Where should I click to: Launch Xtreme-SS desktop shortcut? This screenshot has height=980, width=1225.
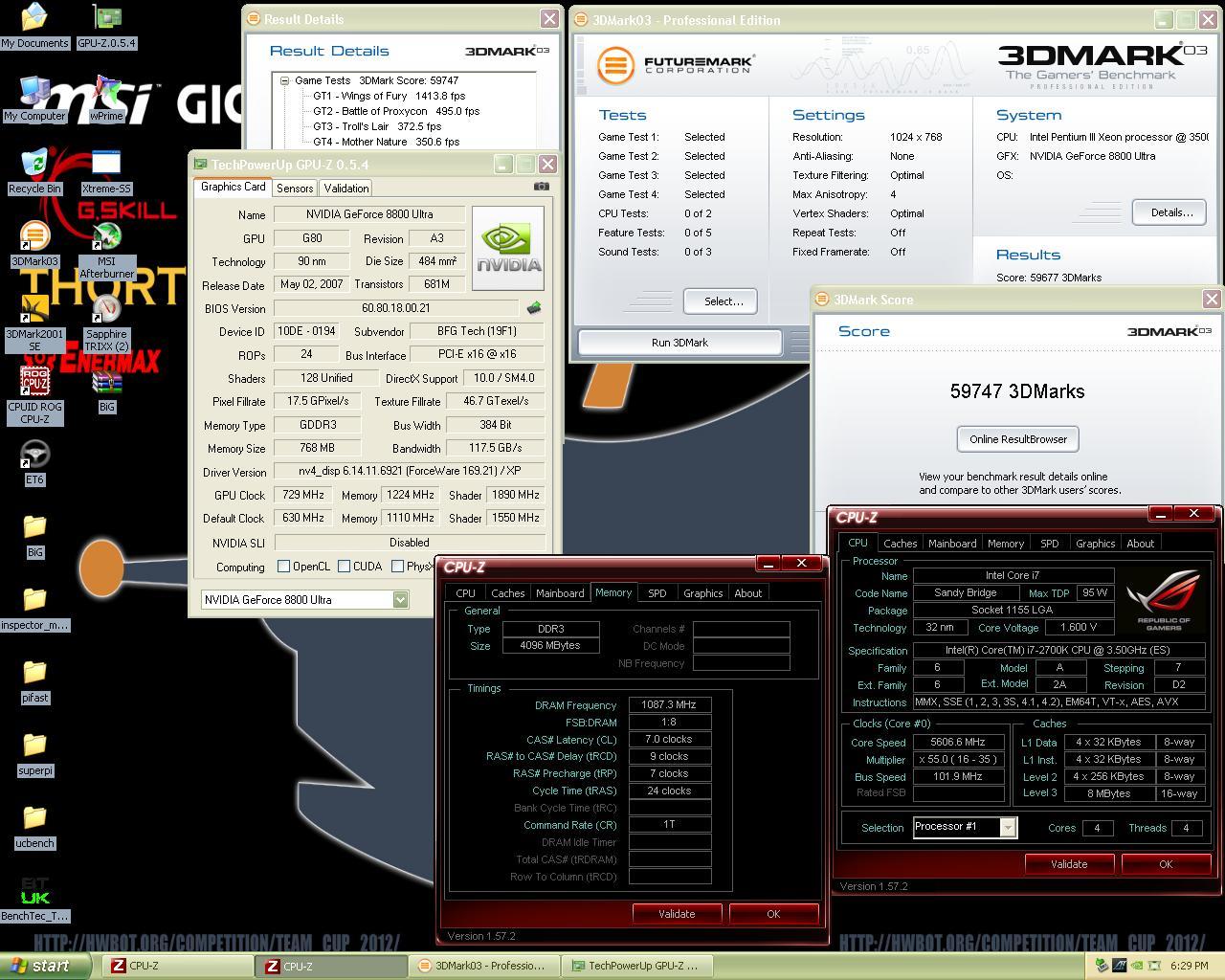click(106, 170)
